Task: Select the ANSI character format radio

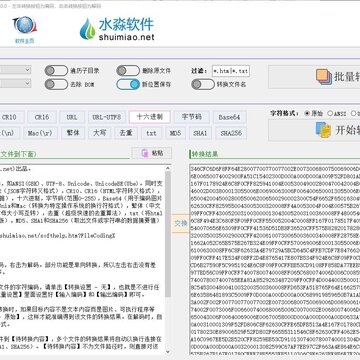Action: 330,113
